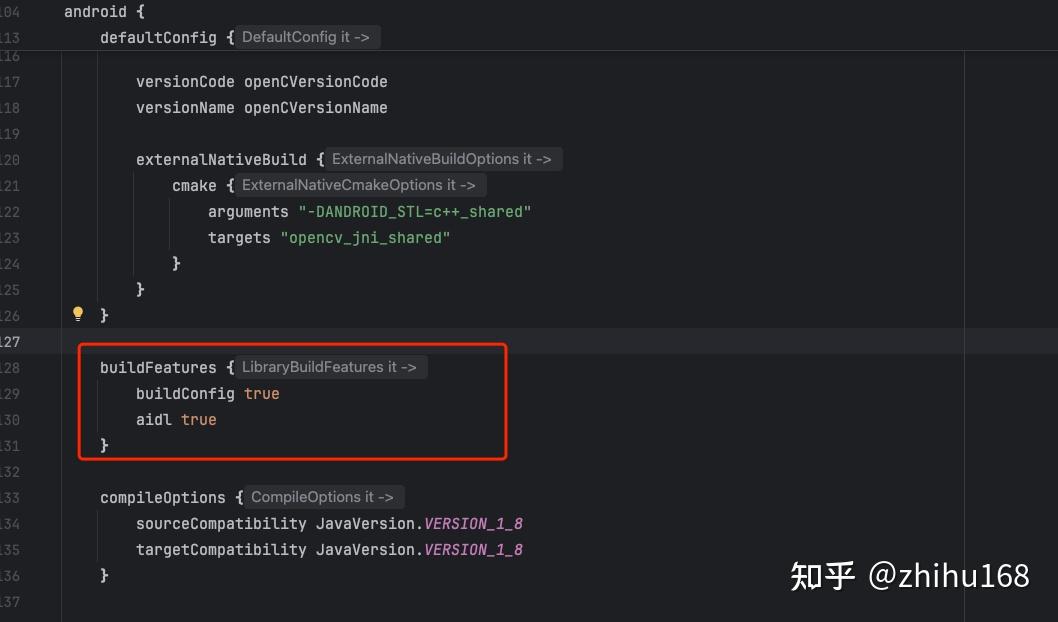This screenshot has width=1058, height=622.
Task: Click the closing brace of the buildFeatures block
Action: [104, 445]
